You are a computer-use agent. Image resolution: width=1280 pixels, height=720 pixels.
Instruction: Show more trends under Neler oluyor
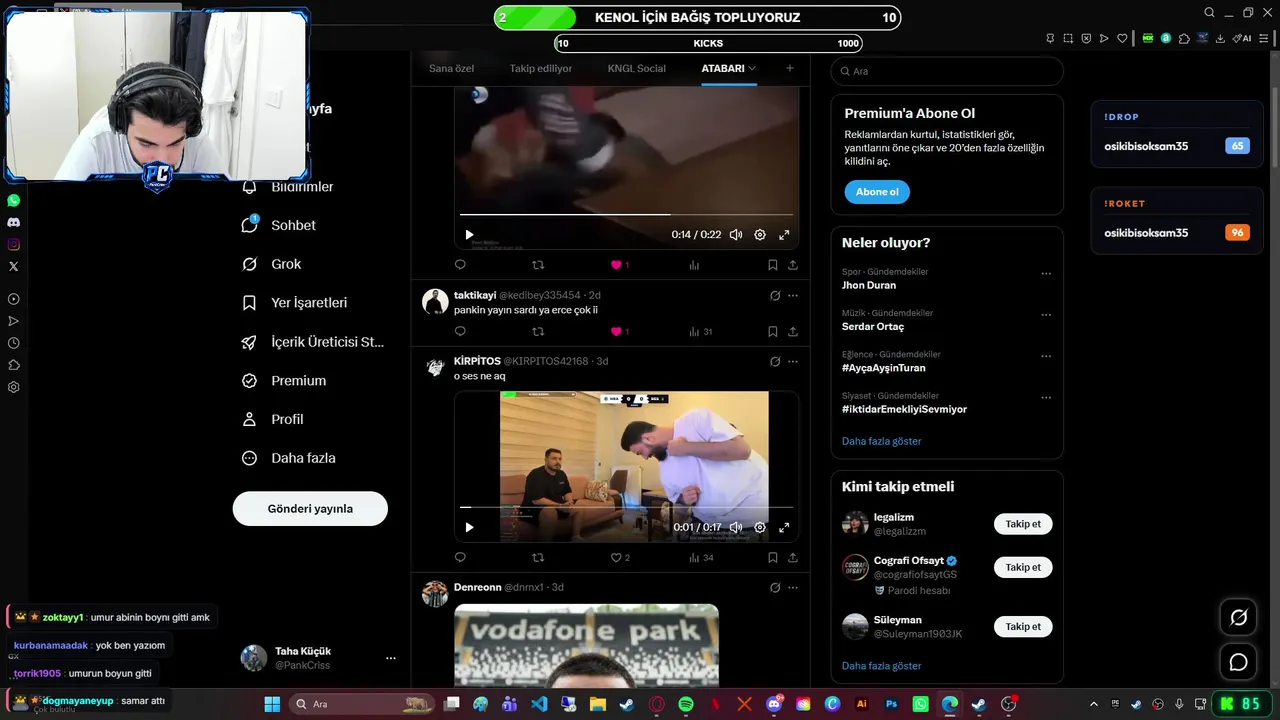click(x=881, y=441)
